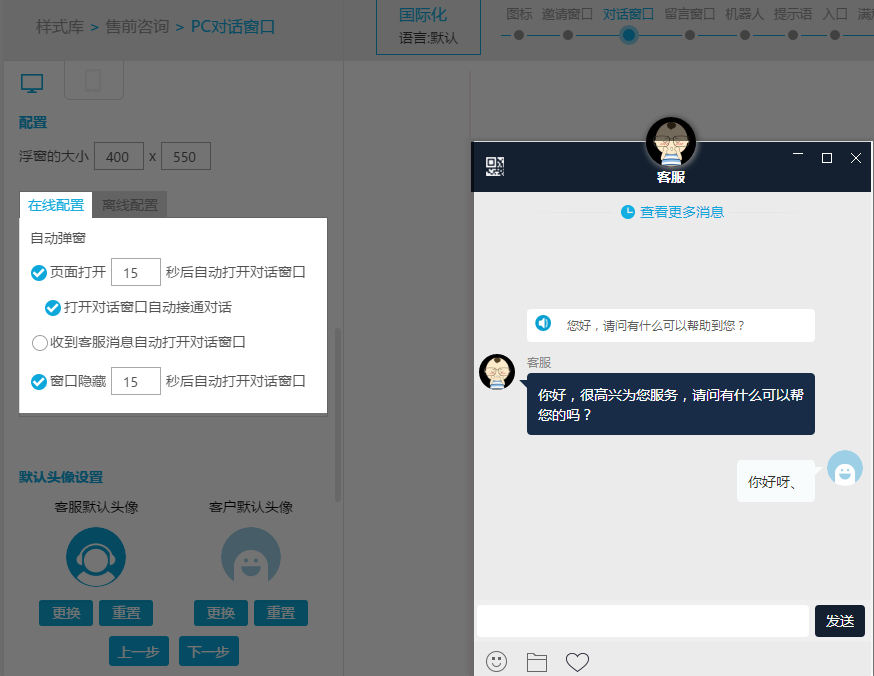The image size is (874, 676).
Task: Click the customer avatar beside 你好呀
Action: (844, 468)
